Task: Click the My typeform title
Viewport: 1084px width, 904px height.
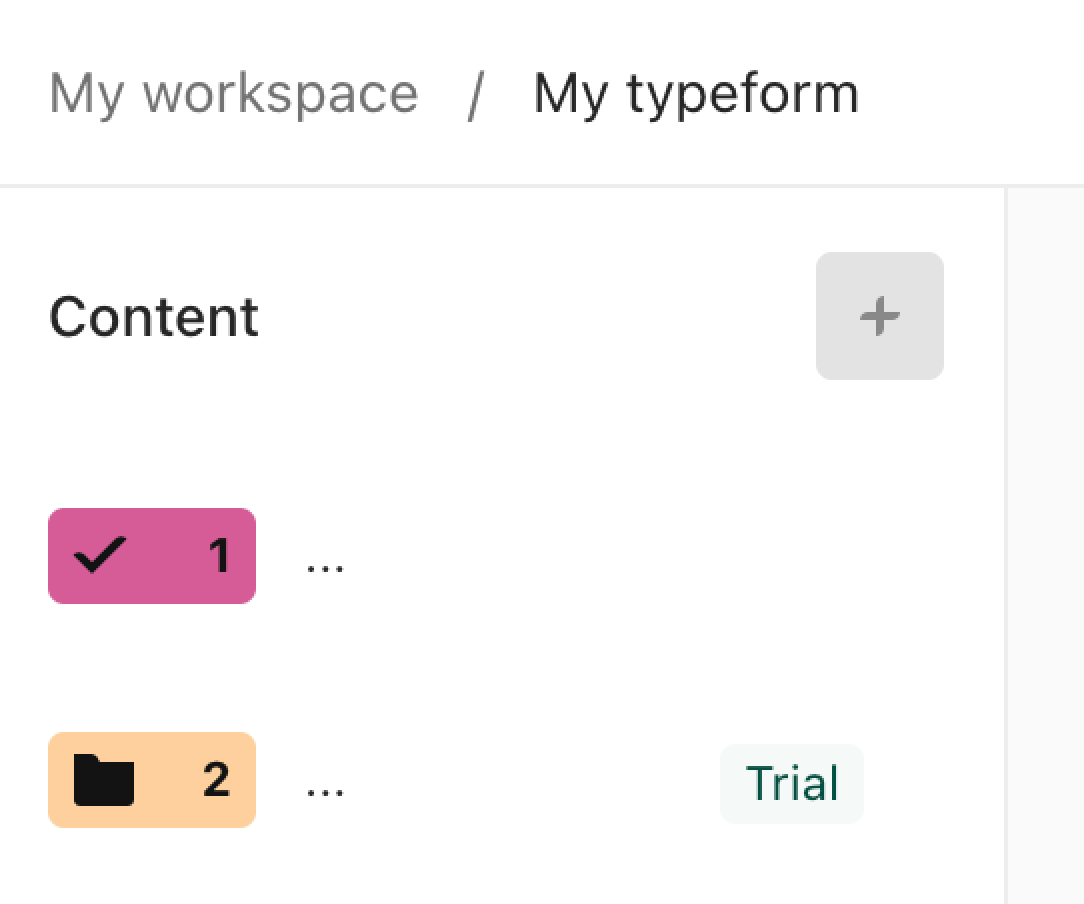Action: tap(695, 93)
